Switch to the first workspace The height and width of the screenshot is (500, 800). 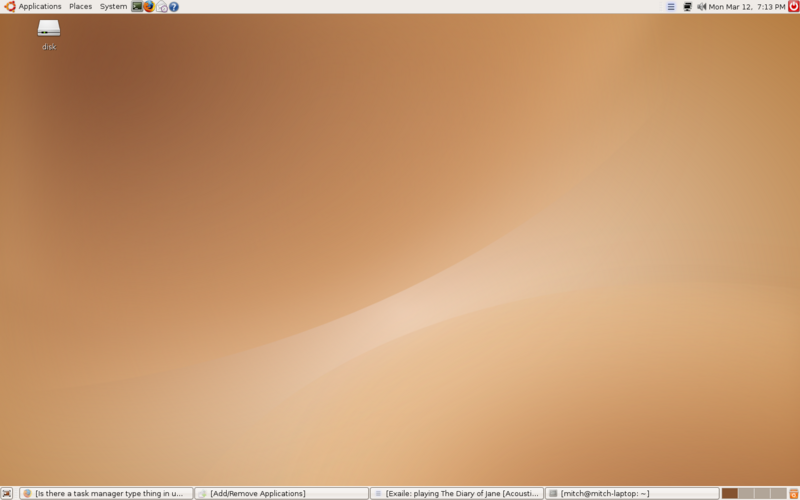coord(730,493)
